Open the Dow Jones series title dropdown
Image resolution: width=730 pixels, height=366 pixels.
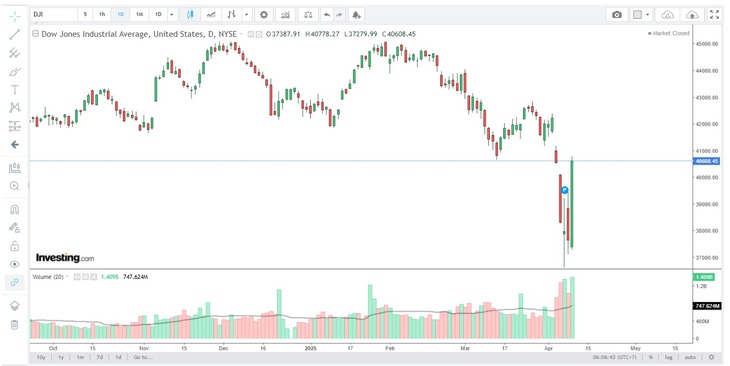click(x=241, y=34)
